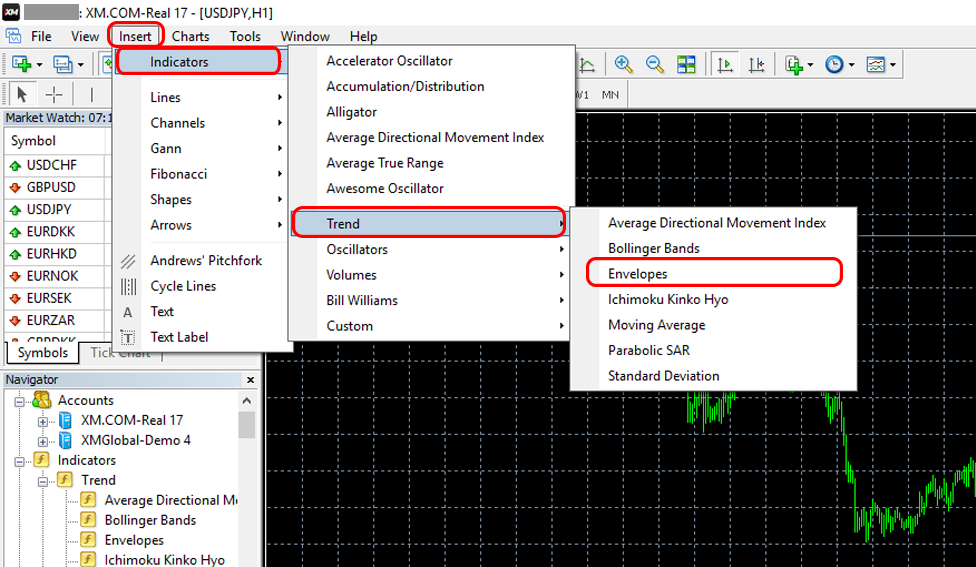This screenshot has height=567, width=976.
Task: Expand the XM.COM-Real 17 account node
Action: pyautogui.click(x=42, y=421)
